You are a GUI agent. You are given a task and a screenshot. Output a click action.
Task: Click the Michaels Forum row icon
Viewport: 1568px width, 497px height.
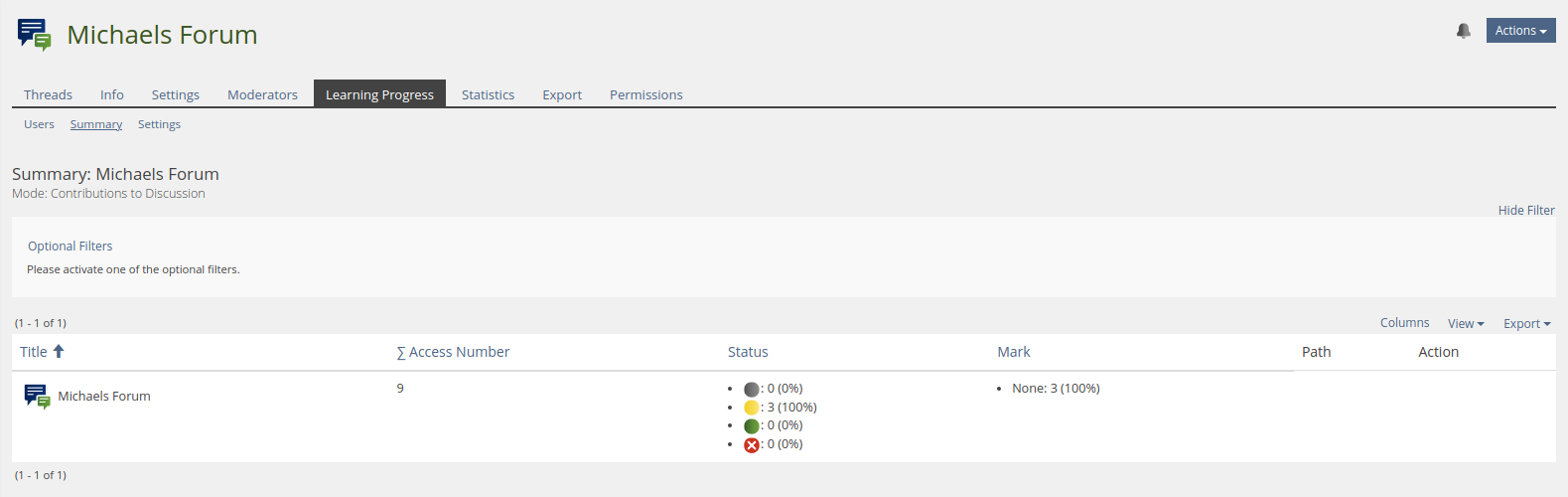pos(37,397)
